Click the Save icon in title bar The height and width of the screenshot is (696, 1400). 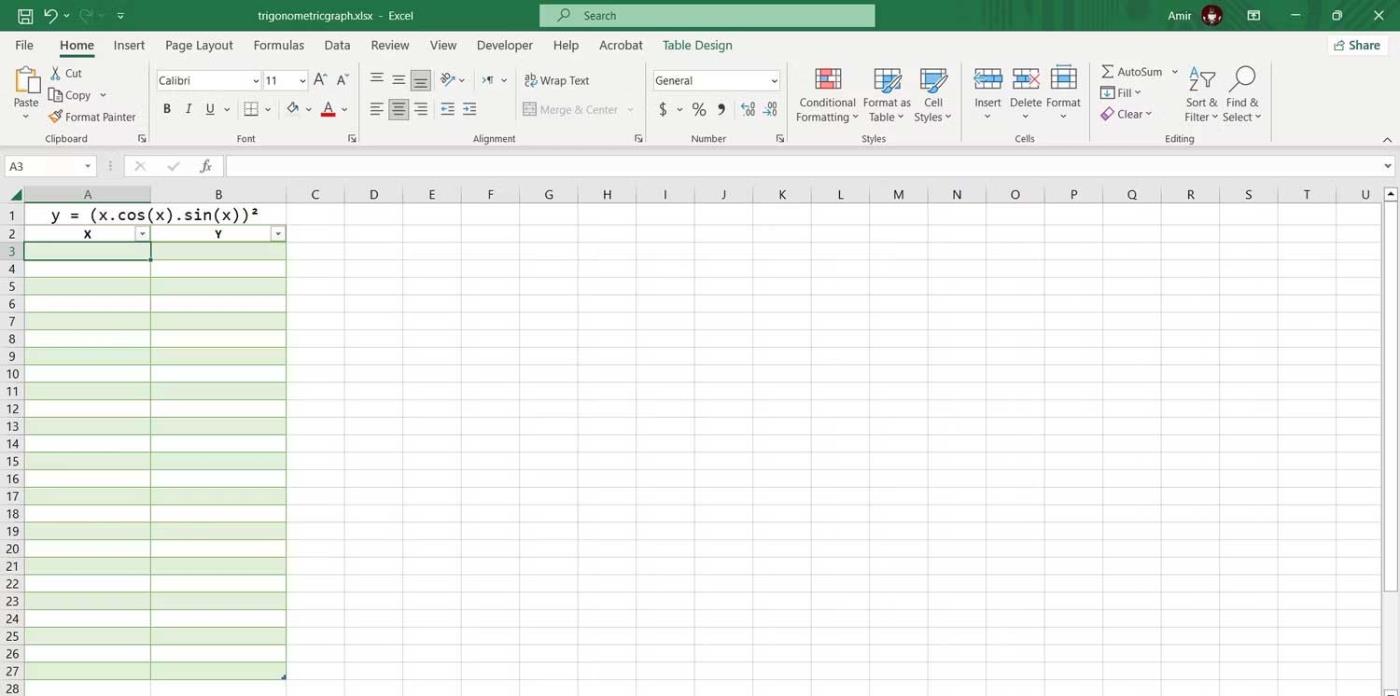25,16
